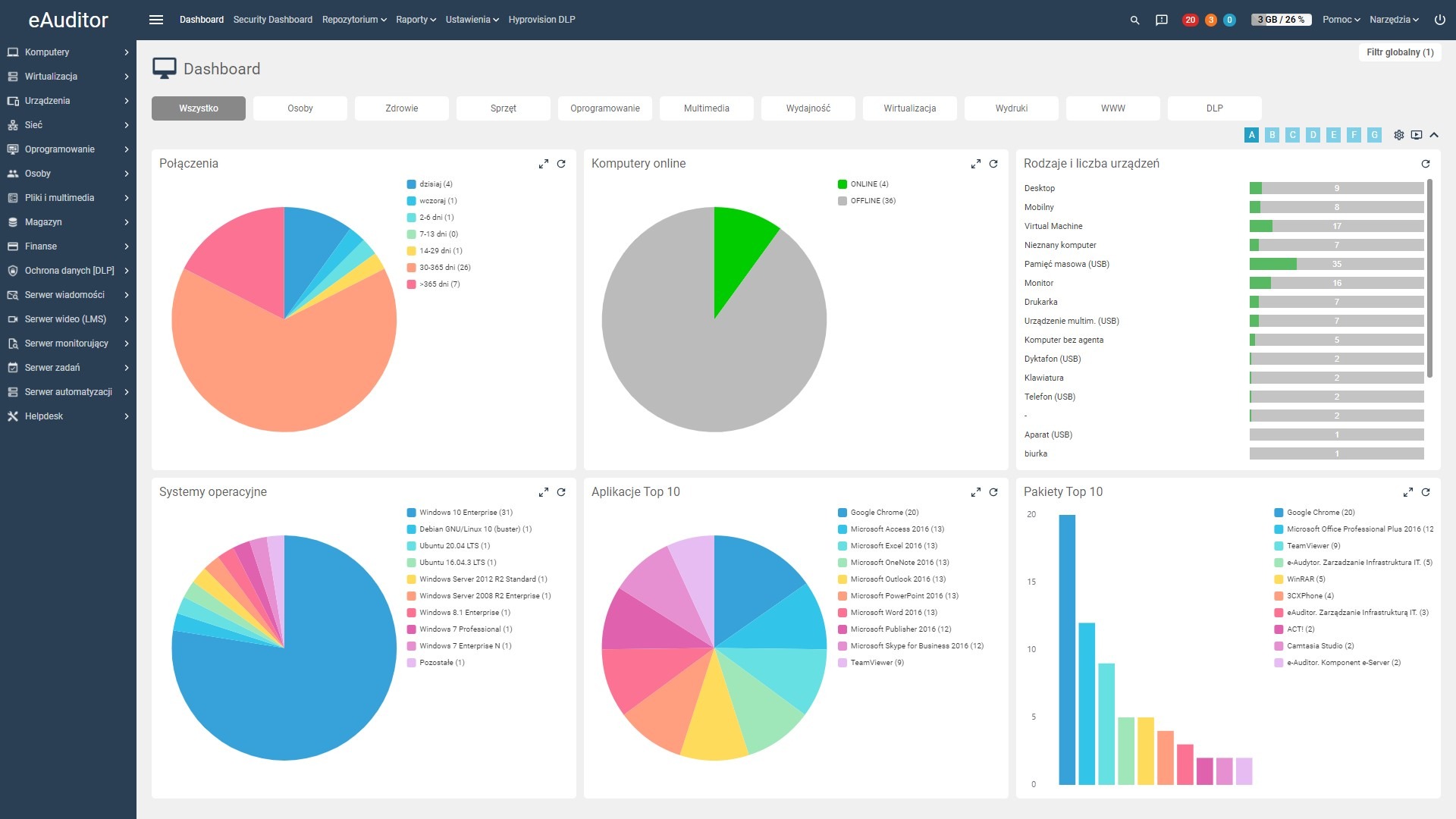Collapse dashboard tabs with up chevron

pyautogui.click(x=1434, y=135)
